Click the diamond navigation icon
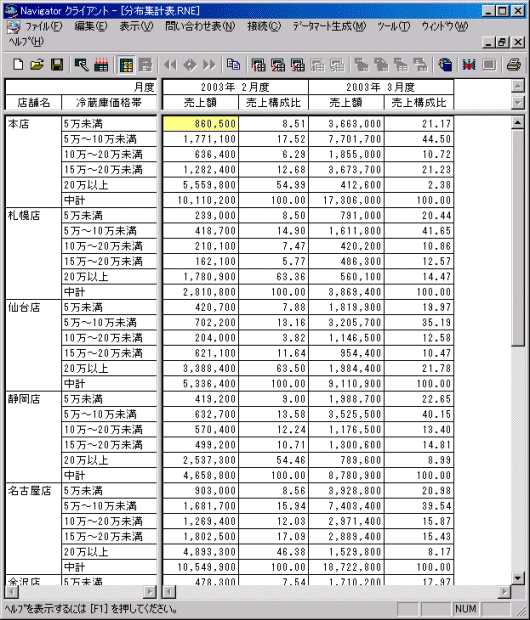 [x=190, y=65]
